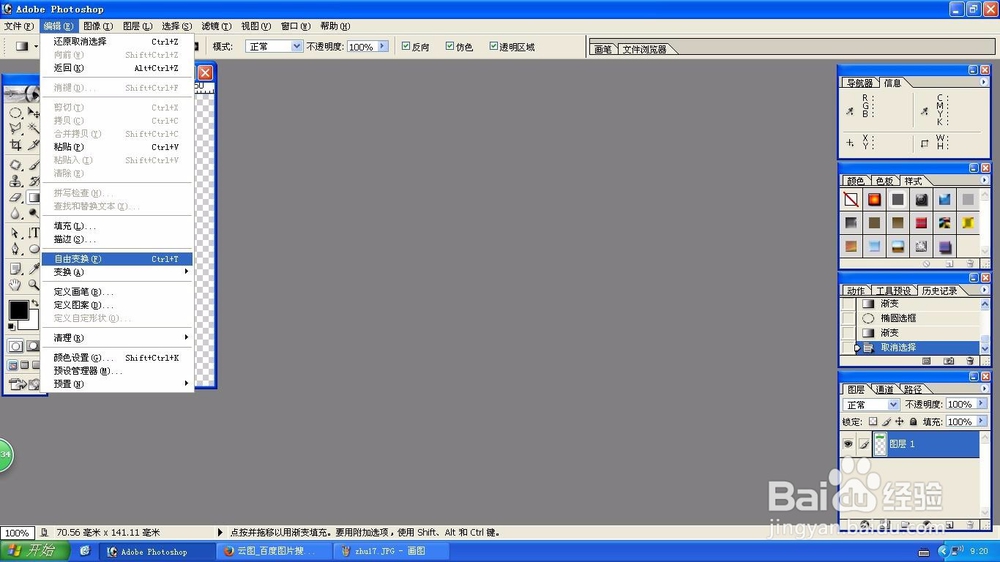Select the path selection arrow tool

pos(15,233)
